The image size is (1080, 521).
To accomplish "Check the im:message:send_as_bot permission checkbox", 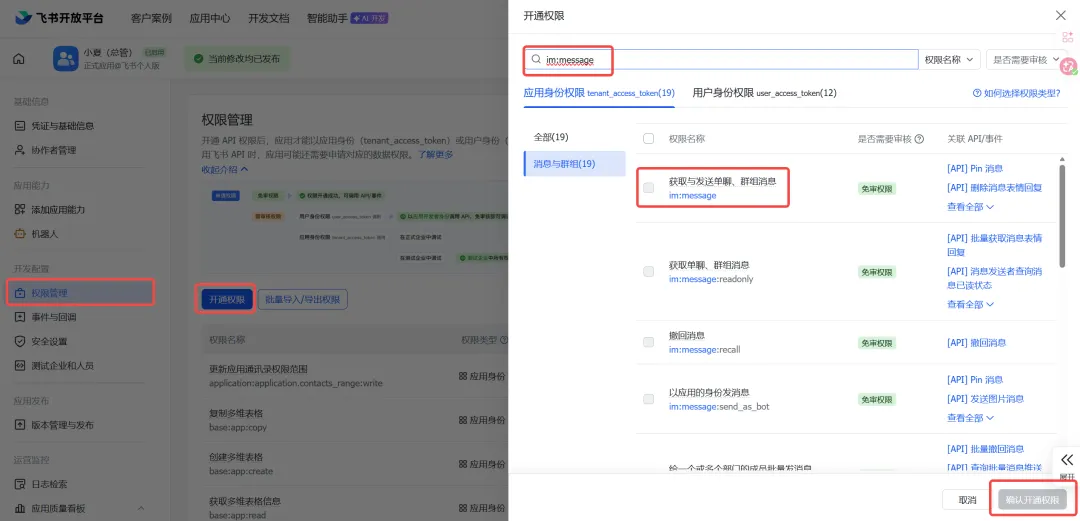I will click(648, 399).
